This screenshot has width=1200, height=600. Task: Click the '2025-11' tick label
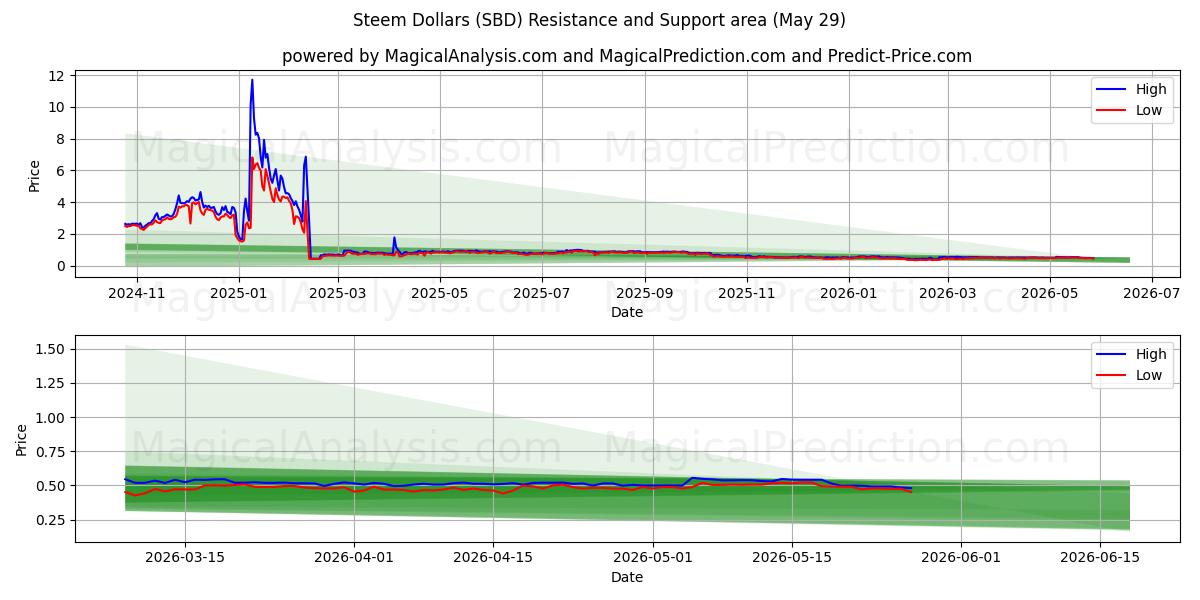tap(747, 293)
